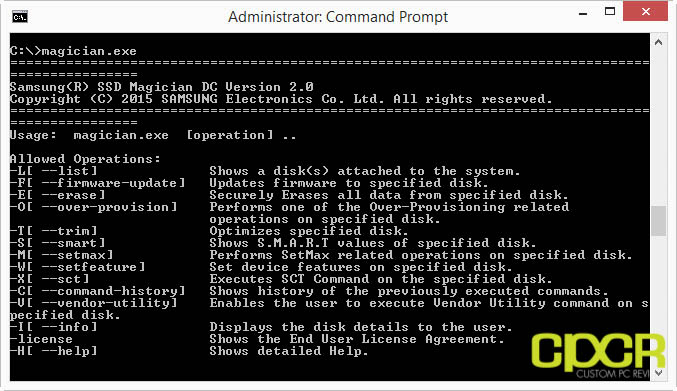Maximize the Command Prompt window
Screen dimensions: 677x391
click(610, 12)
